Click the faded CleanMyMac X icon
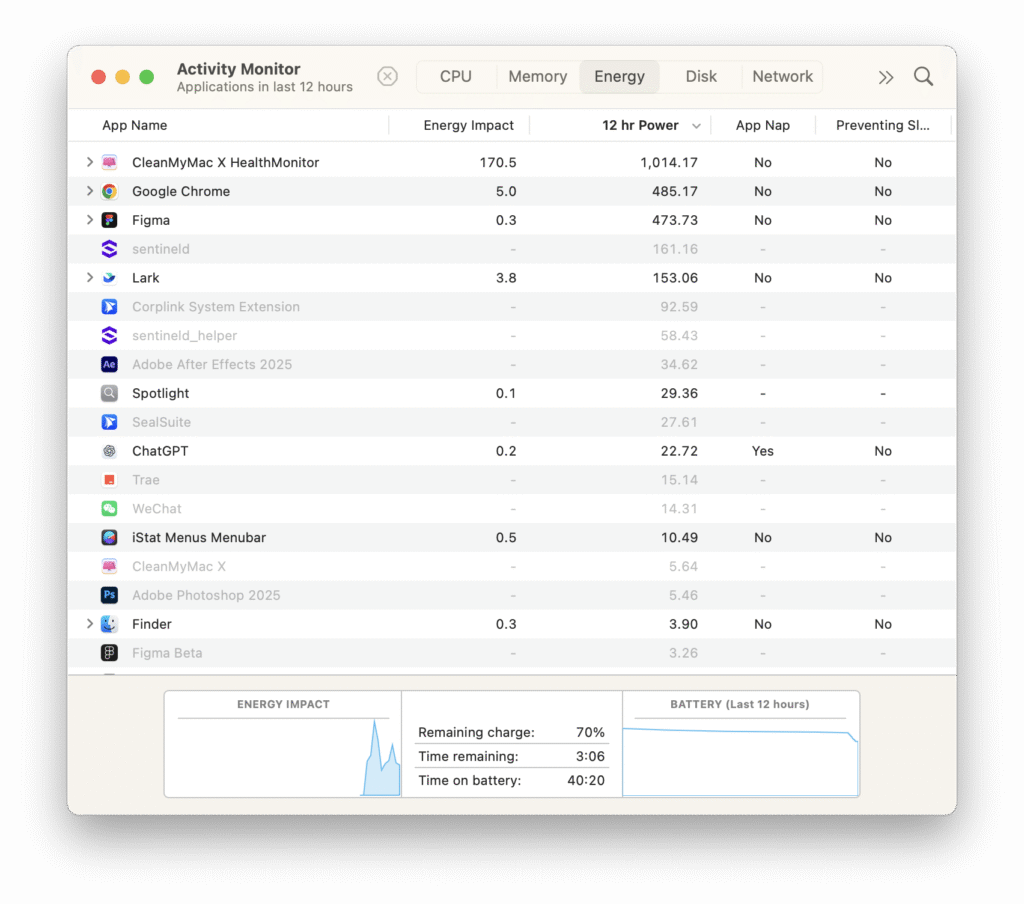 [x=109, y=566]
